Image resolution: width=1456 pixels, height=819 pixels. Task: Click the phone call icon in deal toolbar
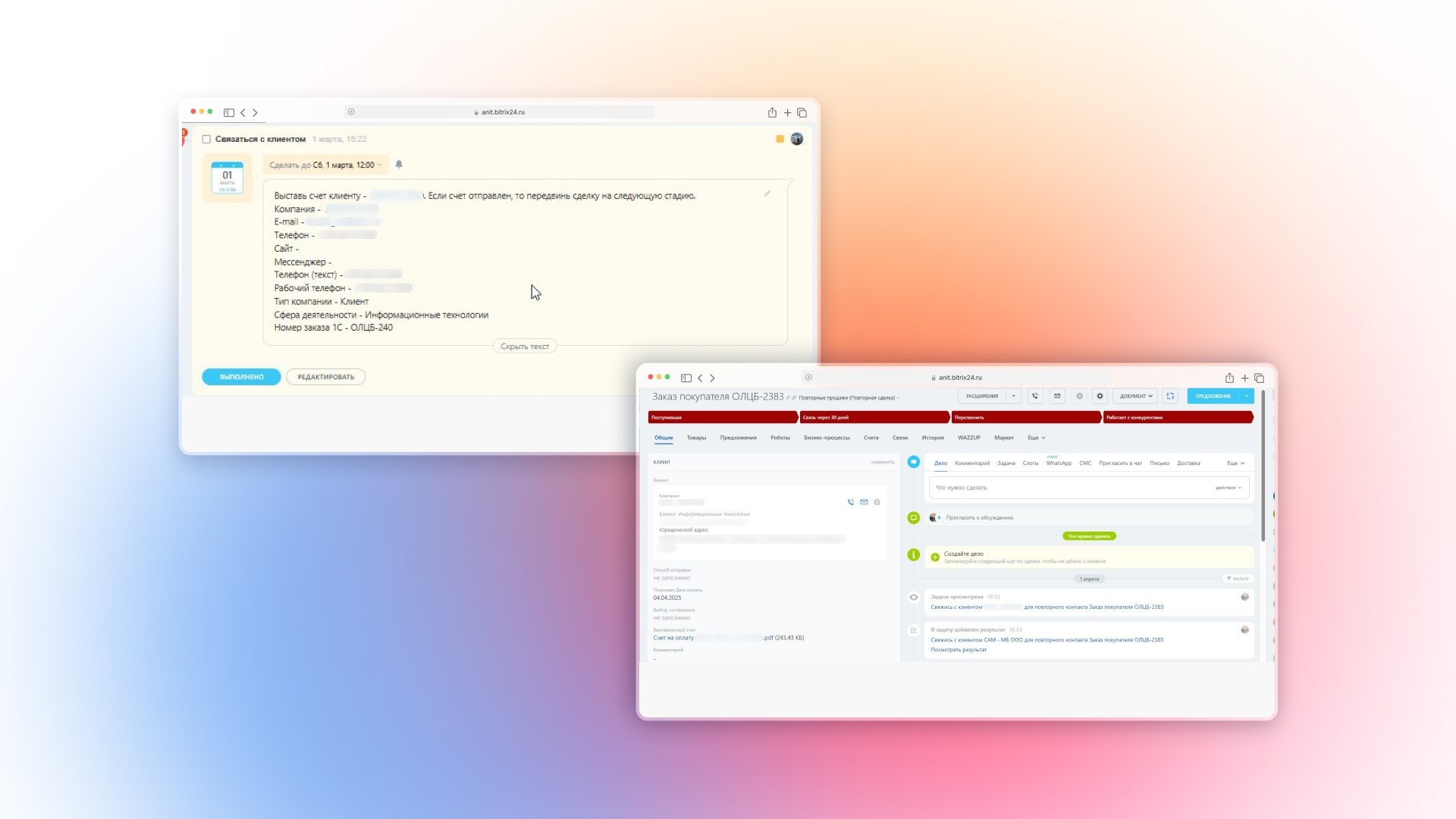(1035, 396)
